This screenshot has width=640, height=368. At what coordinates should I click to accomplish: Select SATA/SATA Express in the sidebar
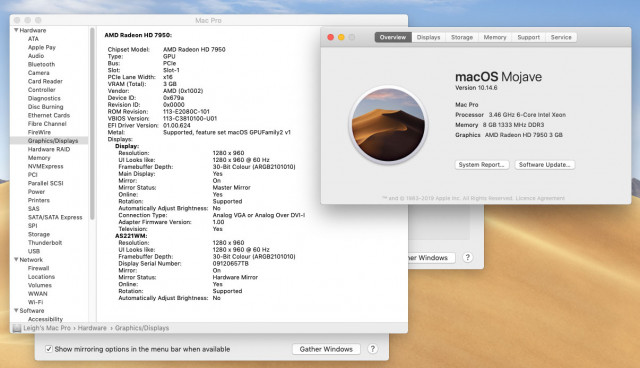[55, 217]
